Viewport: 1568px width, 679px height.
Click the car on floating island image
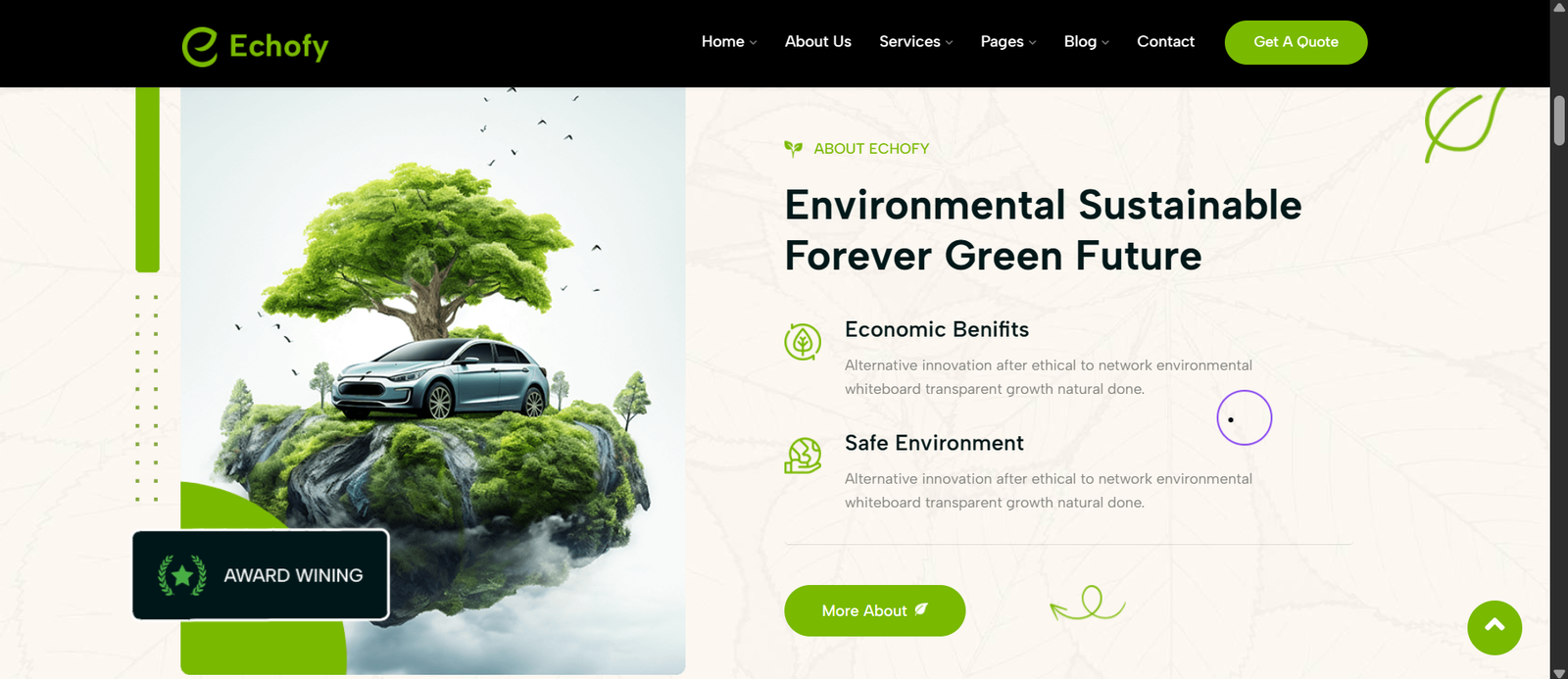coord(433,380)
